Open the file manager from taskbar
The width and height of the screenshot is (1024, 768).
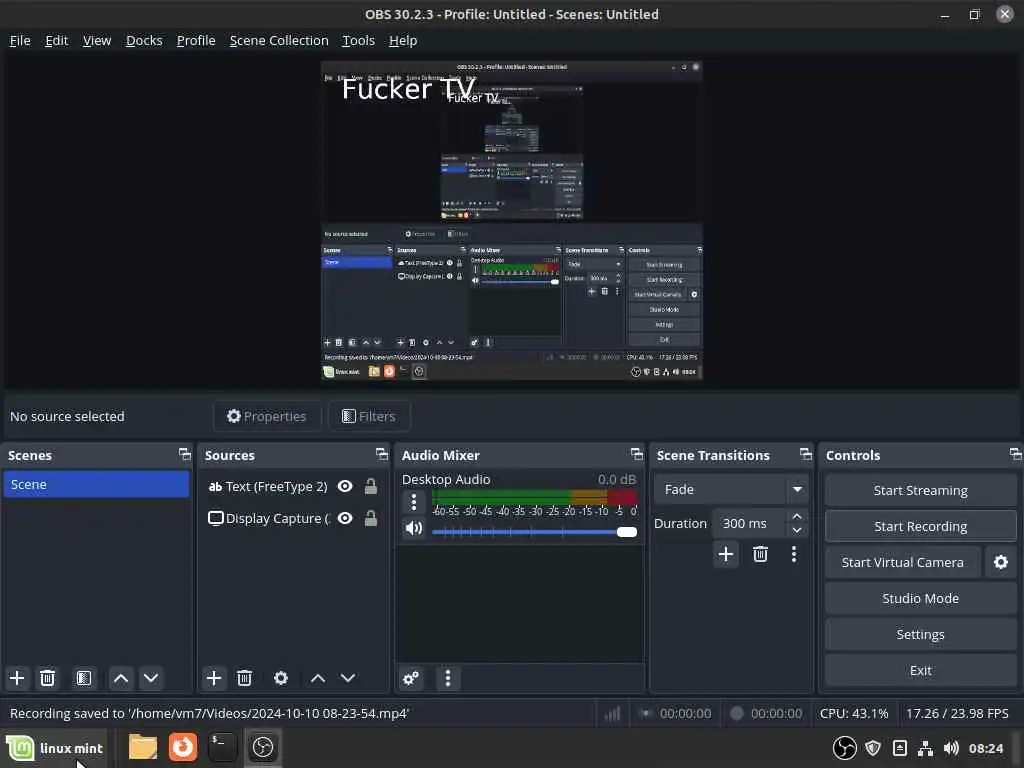click(x=142, y=747)
